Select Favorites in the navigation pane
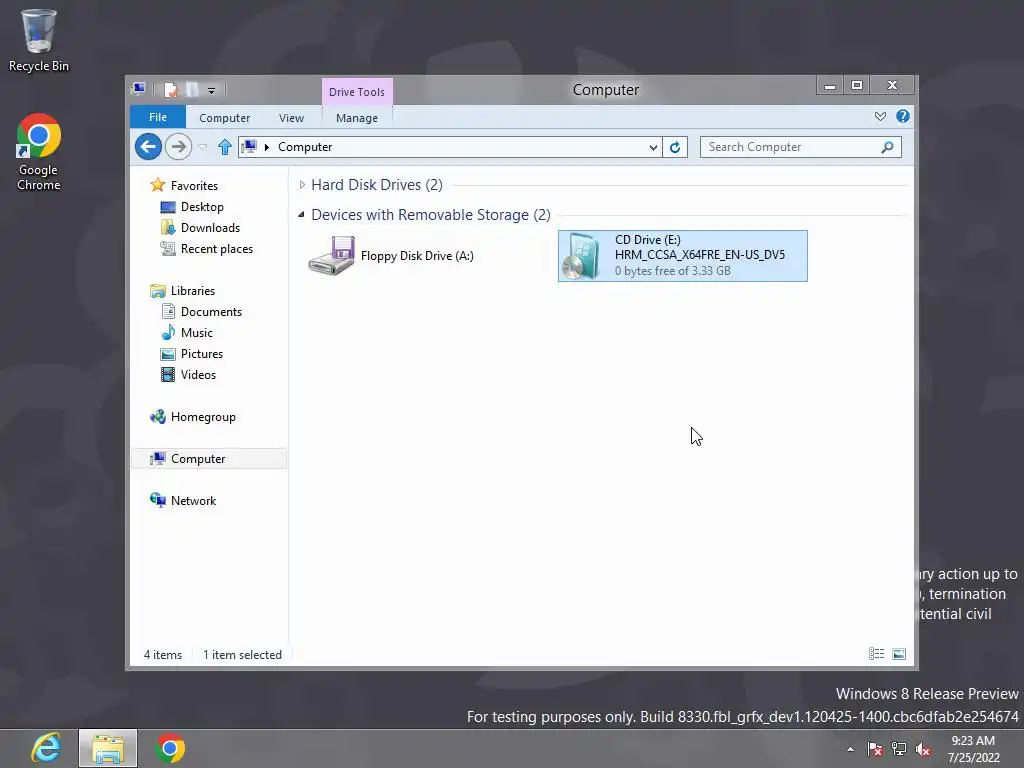 point(194,185)
